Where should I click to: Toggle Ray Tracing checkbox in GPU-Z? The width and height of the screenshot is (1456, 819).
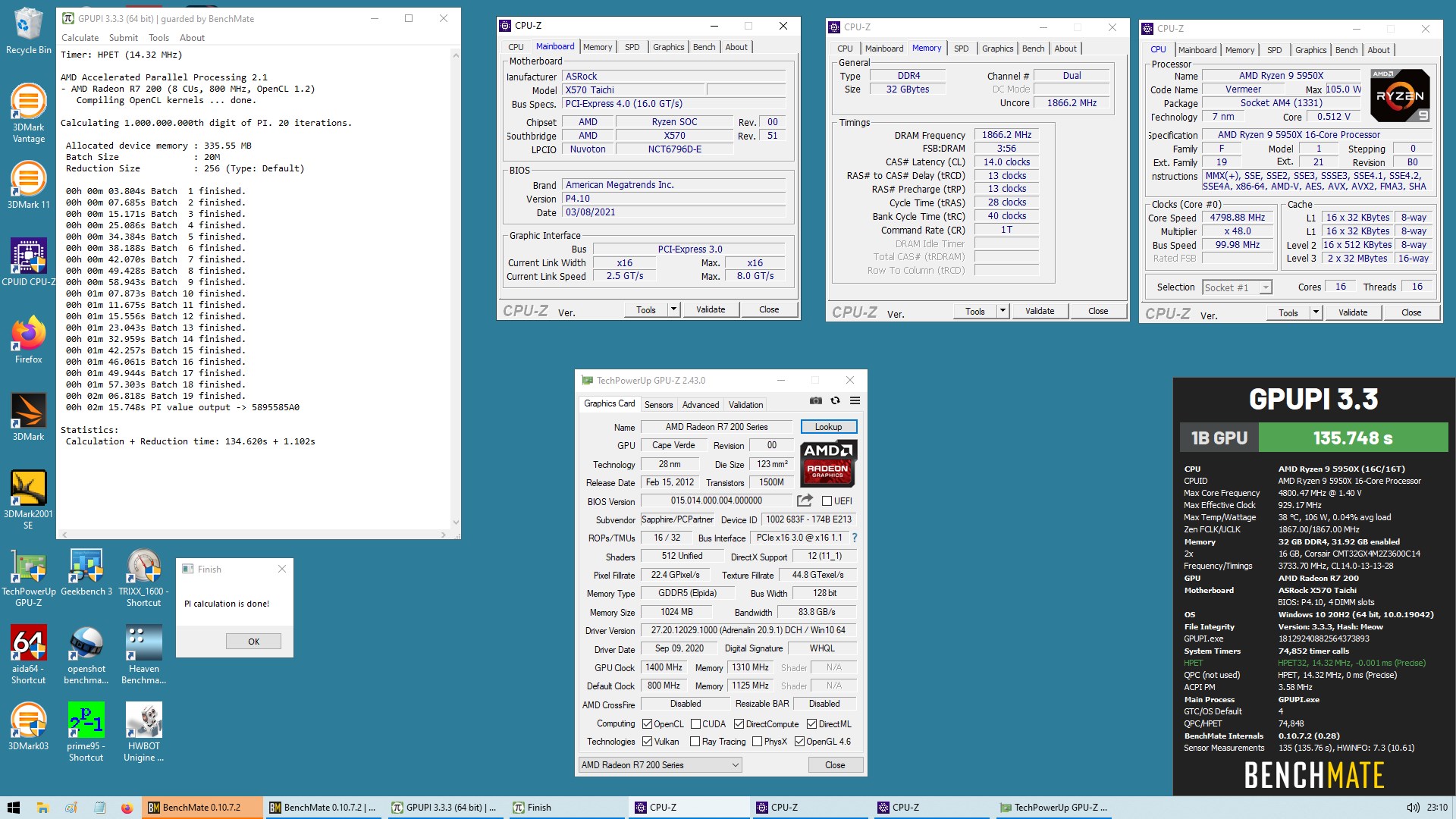695,742
